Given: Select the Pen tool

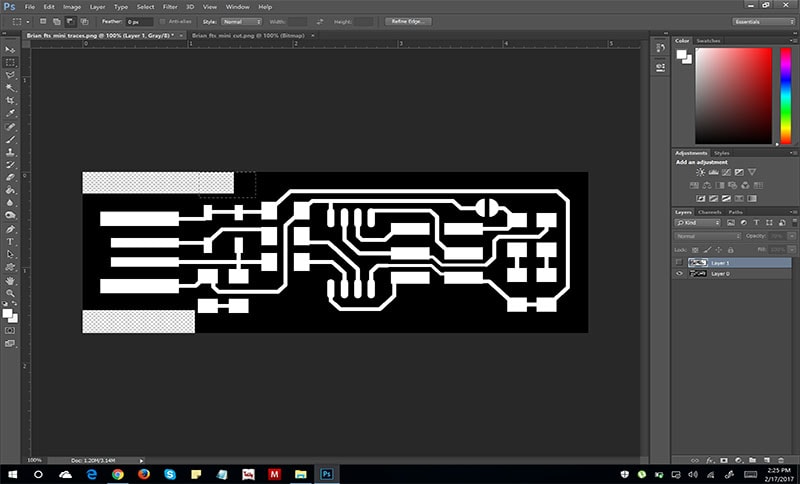Looking at the screenshot, I should [x=10, y=229].
